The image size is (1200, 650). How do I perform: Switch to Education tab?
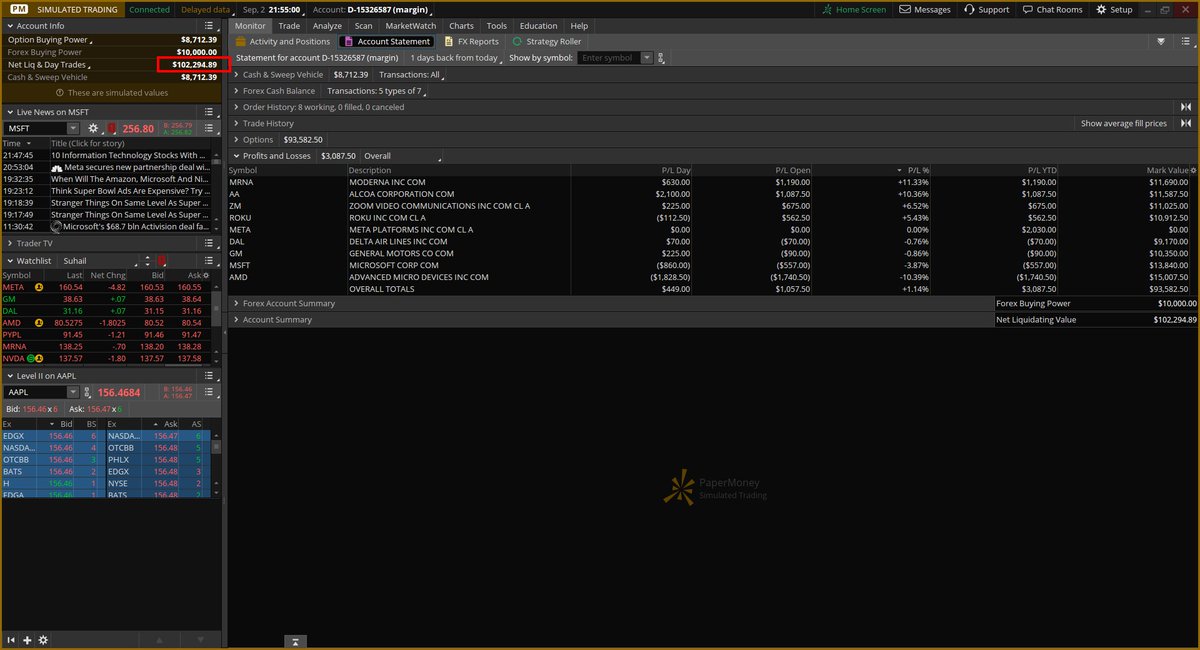click(x=539, y=26)
